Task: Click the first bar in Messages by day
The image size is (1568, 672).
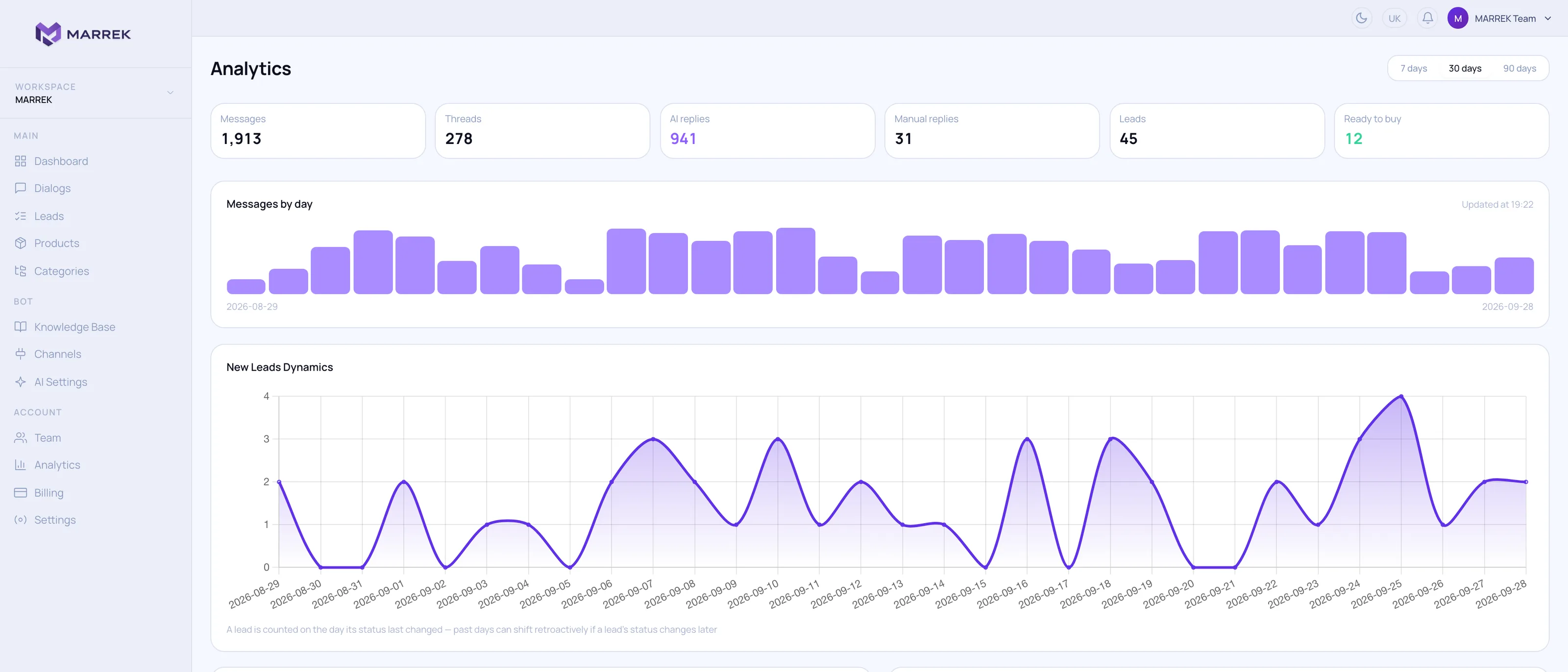Action: point(246,286)
